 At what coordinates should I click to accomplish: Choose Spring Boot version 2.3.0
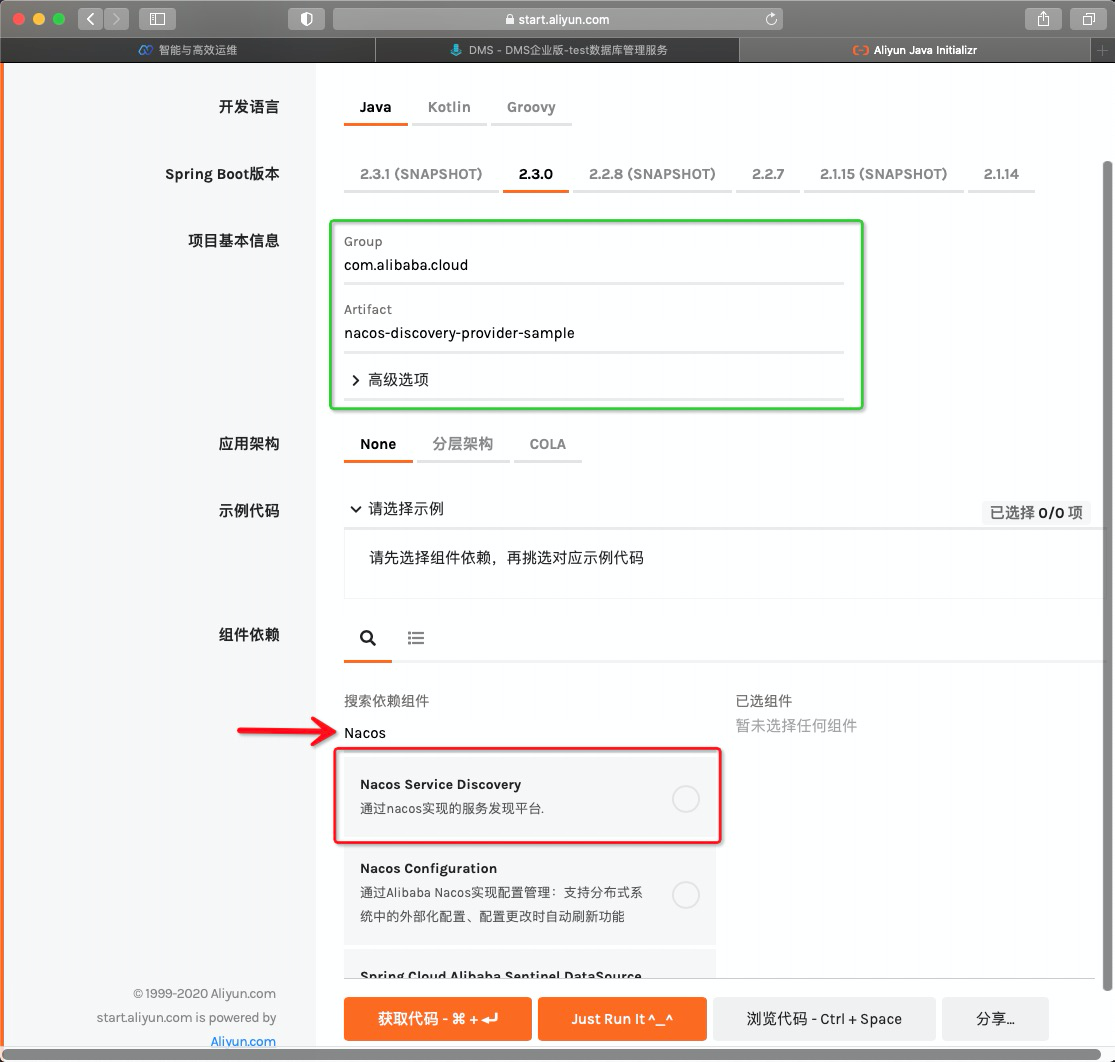(x=535, y=174)
